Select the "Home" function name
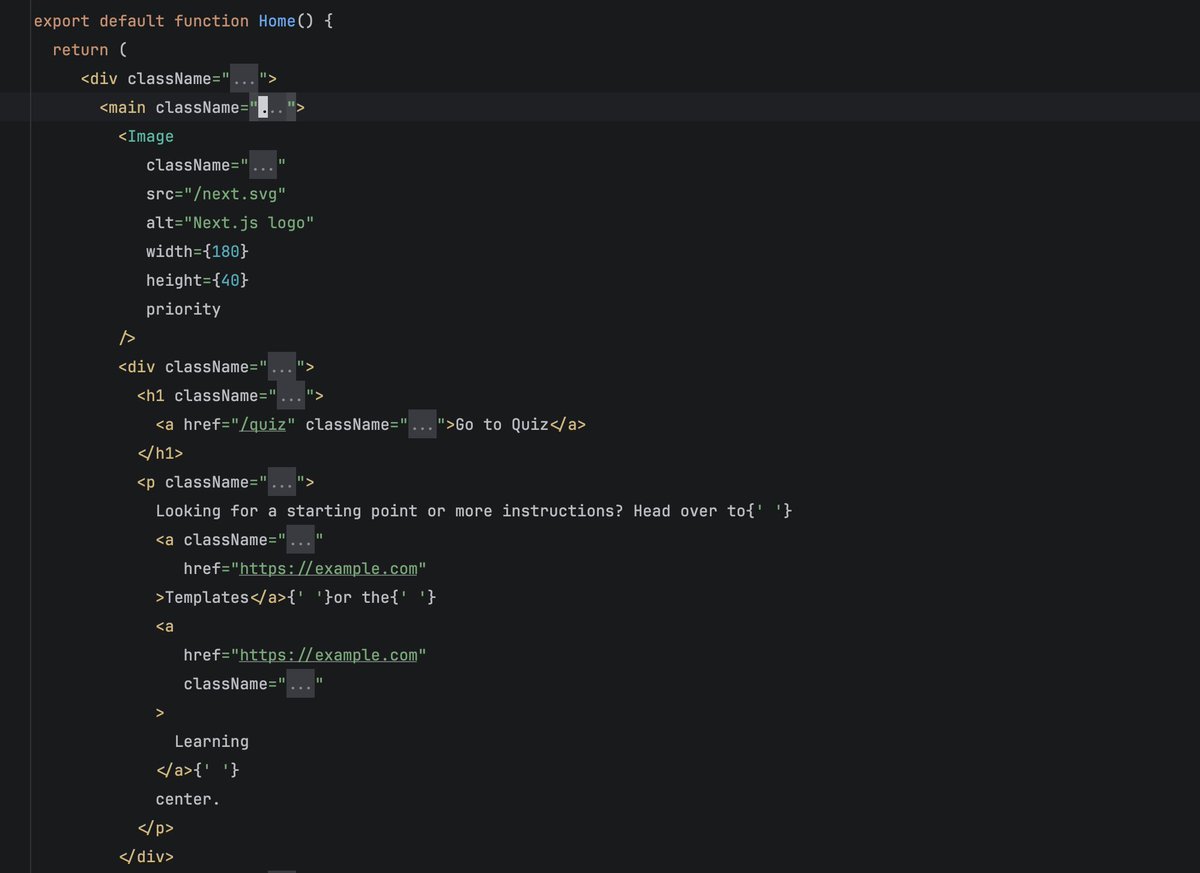Screen dimensions: 1200x873 (x=277, y=21)
